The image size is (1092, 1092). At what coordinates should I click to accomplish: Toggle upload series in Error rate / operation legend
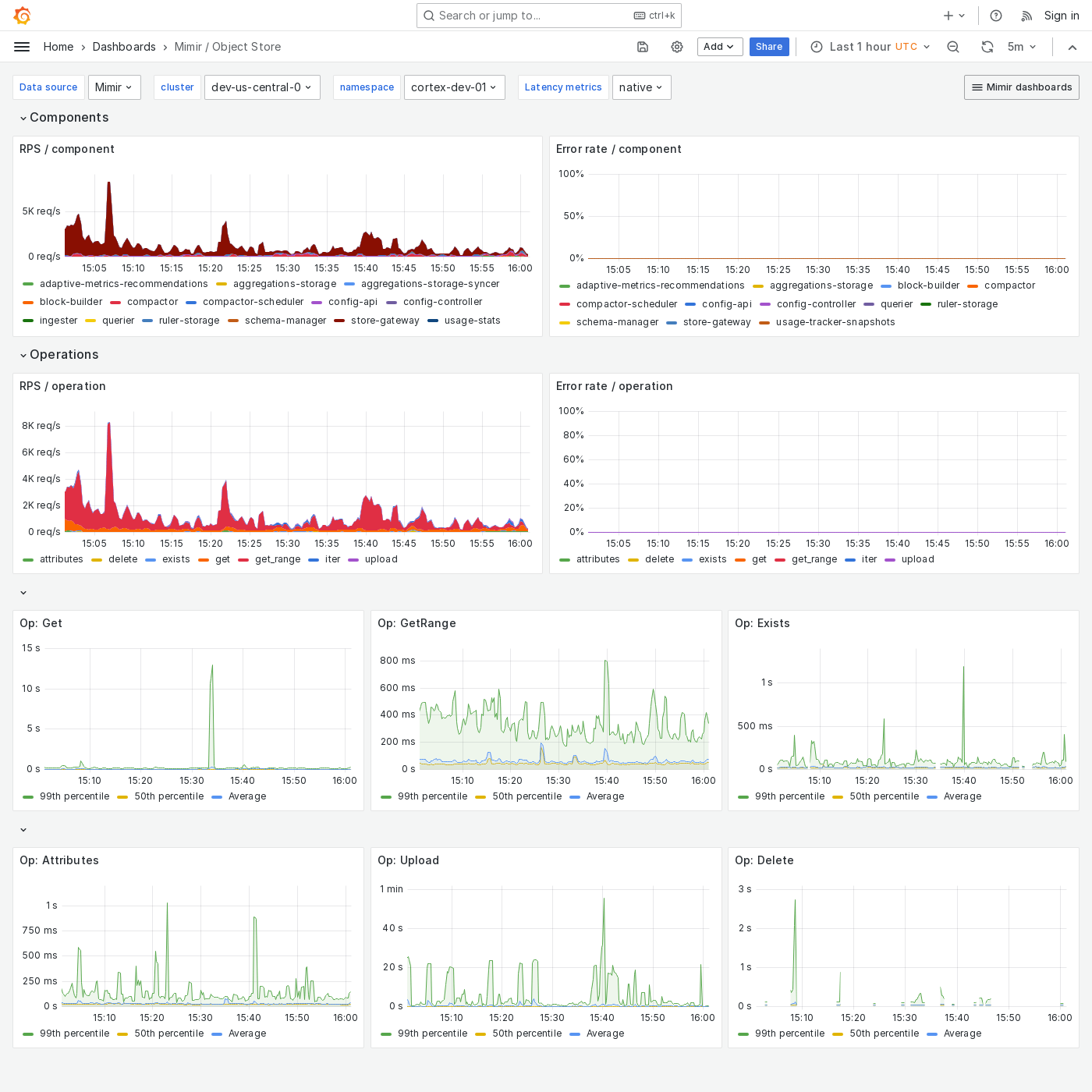tap(918, 559)
